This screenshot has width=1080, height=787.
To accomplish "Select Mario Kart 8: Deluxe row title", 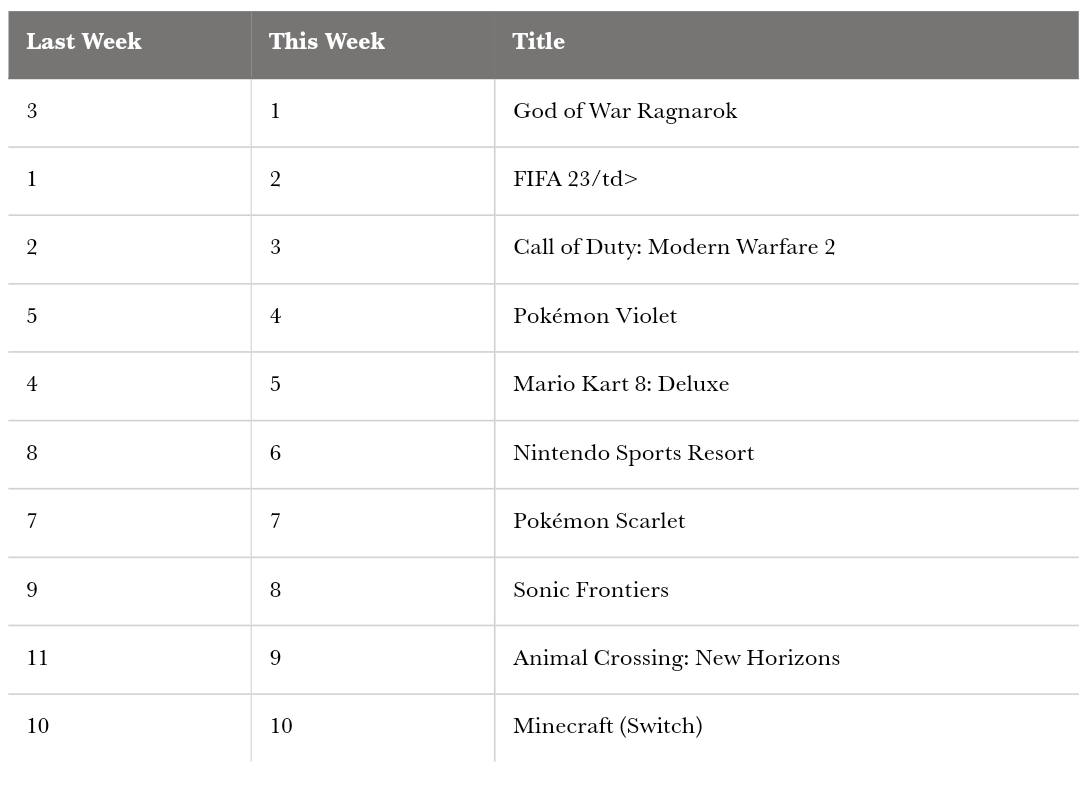I will [x=621, y=384].
